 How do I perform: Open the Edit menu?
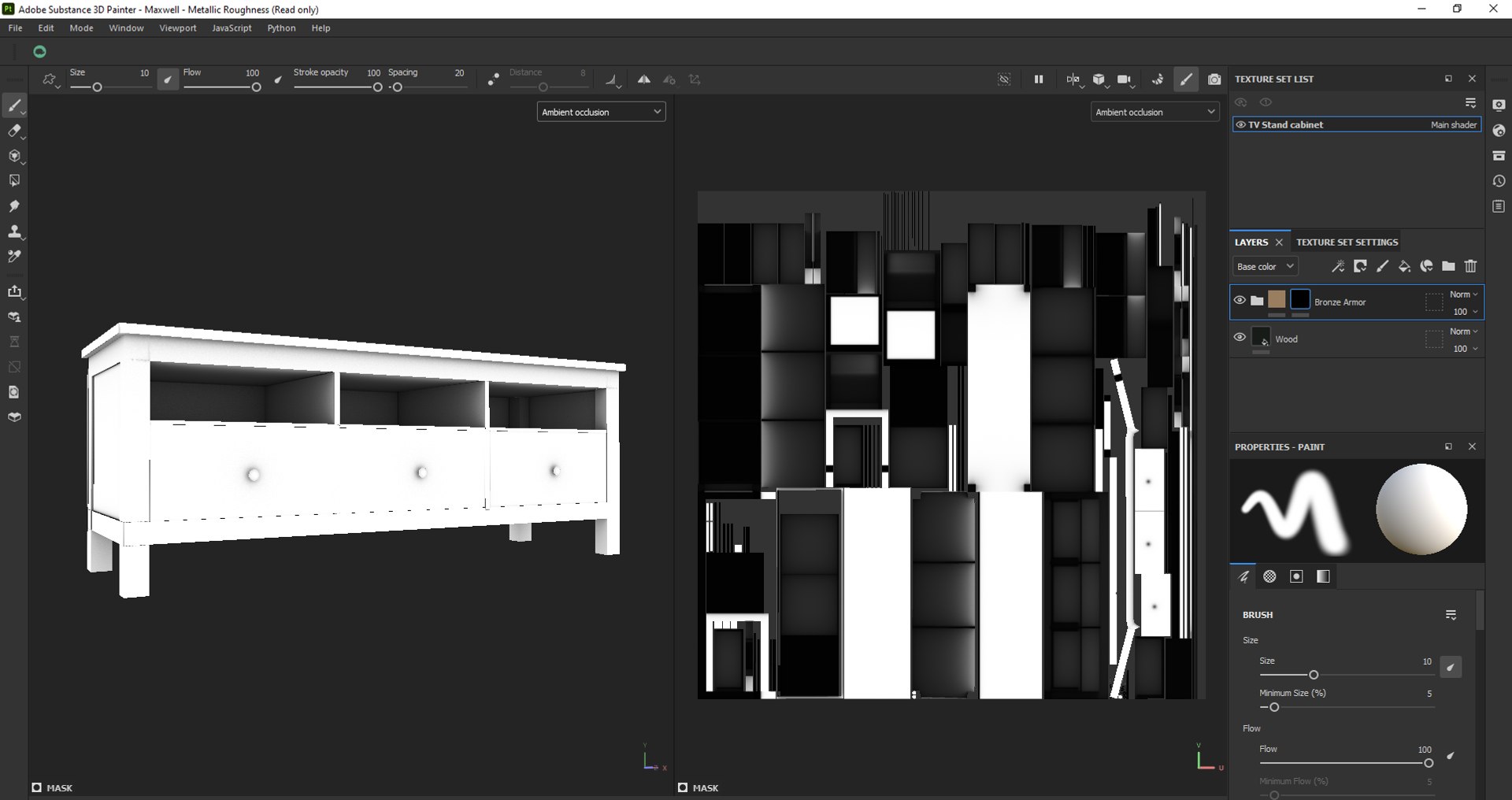[x=46, y=28]
